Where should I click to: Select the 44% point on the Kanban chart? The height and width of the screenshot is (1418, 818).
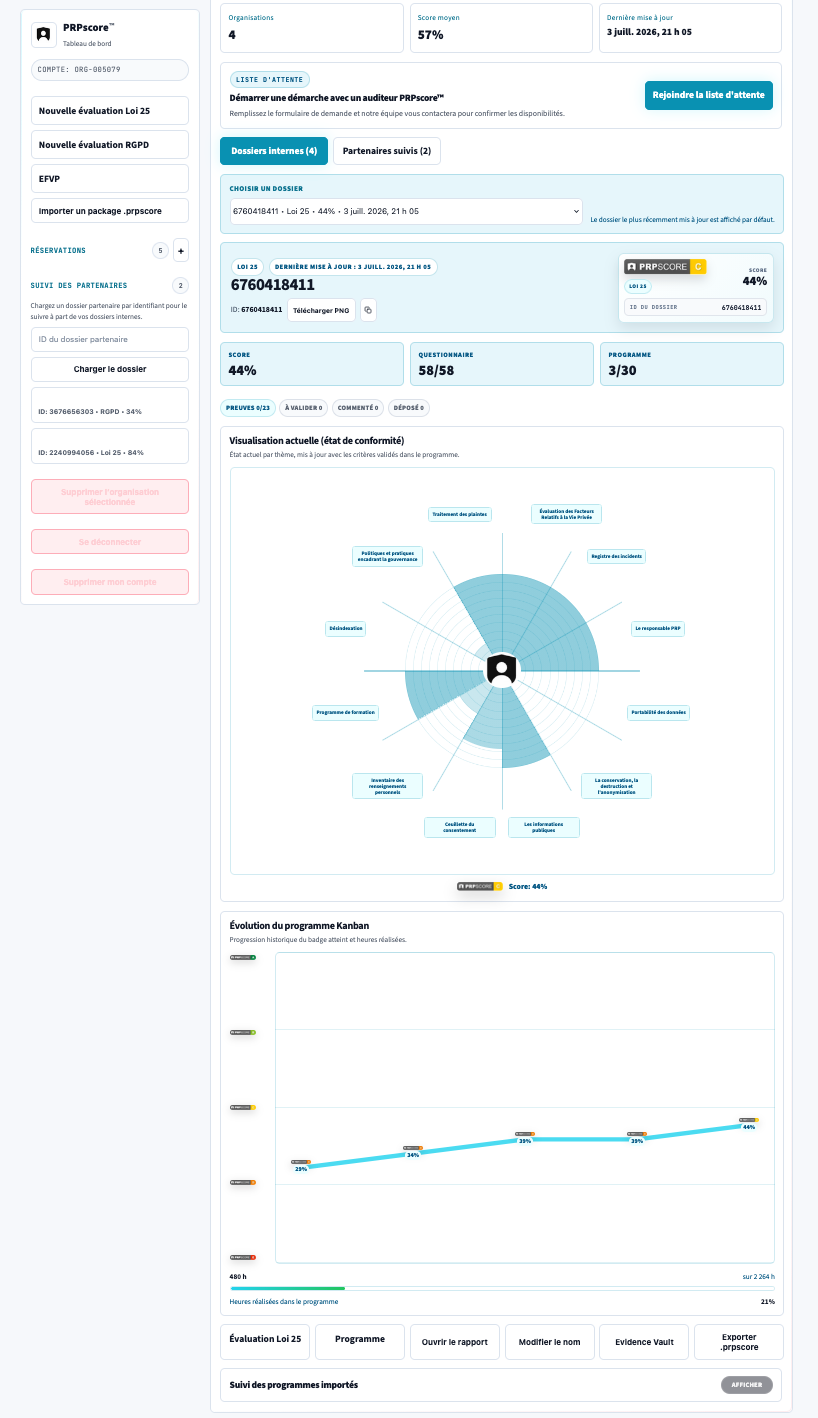pyautogui.click(x=749, y=1127)
